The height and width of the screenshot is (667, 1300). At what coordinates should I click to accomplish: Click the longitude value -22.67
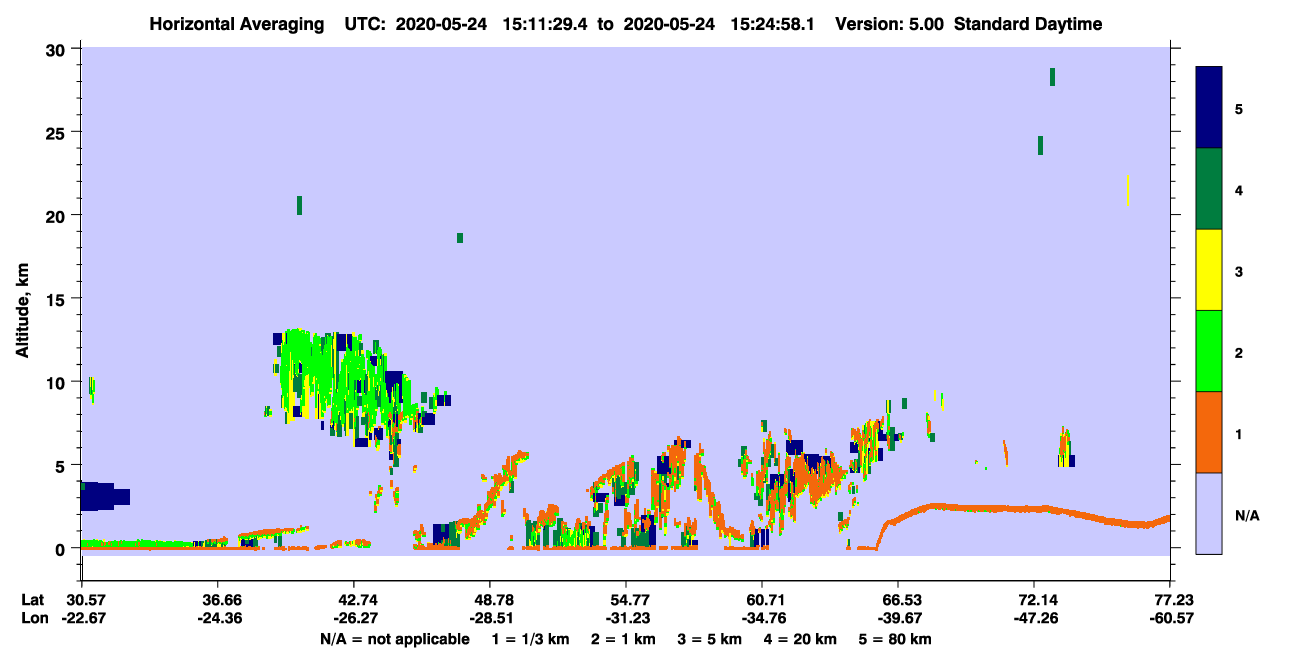(82, 618)
